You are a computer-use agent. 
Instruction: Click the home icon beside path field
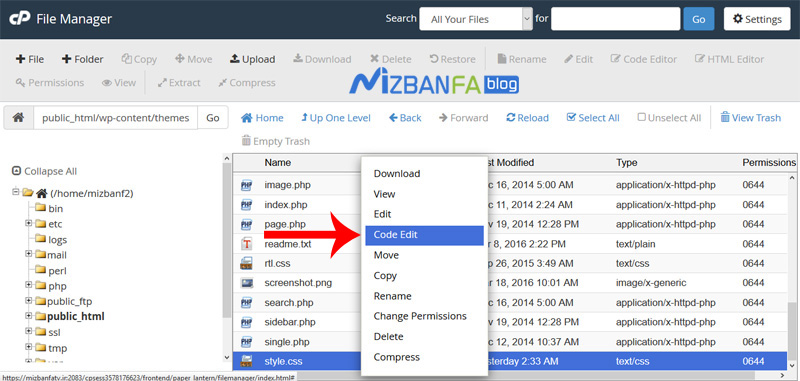[18, 118]
